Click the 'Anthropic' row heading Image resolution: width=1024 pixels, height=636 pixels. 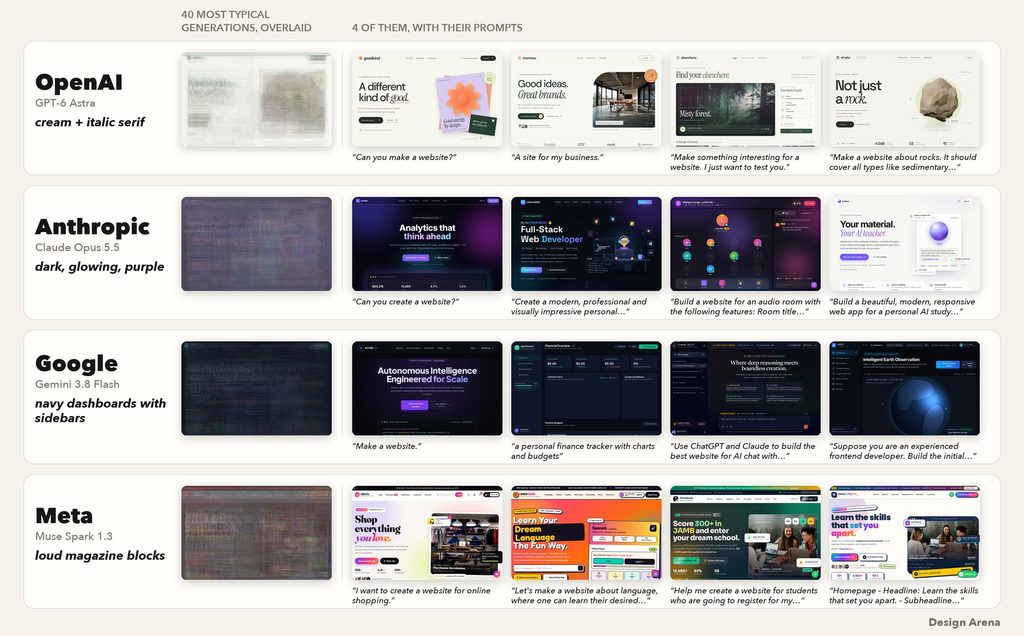coord(92,227)
